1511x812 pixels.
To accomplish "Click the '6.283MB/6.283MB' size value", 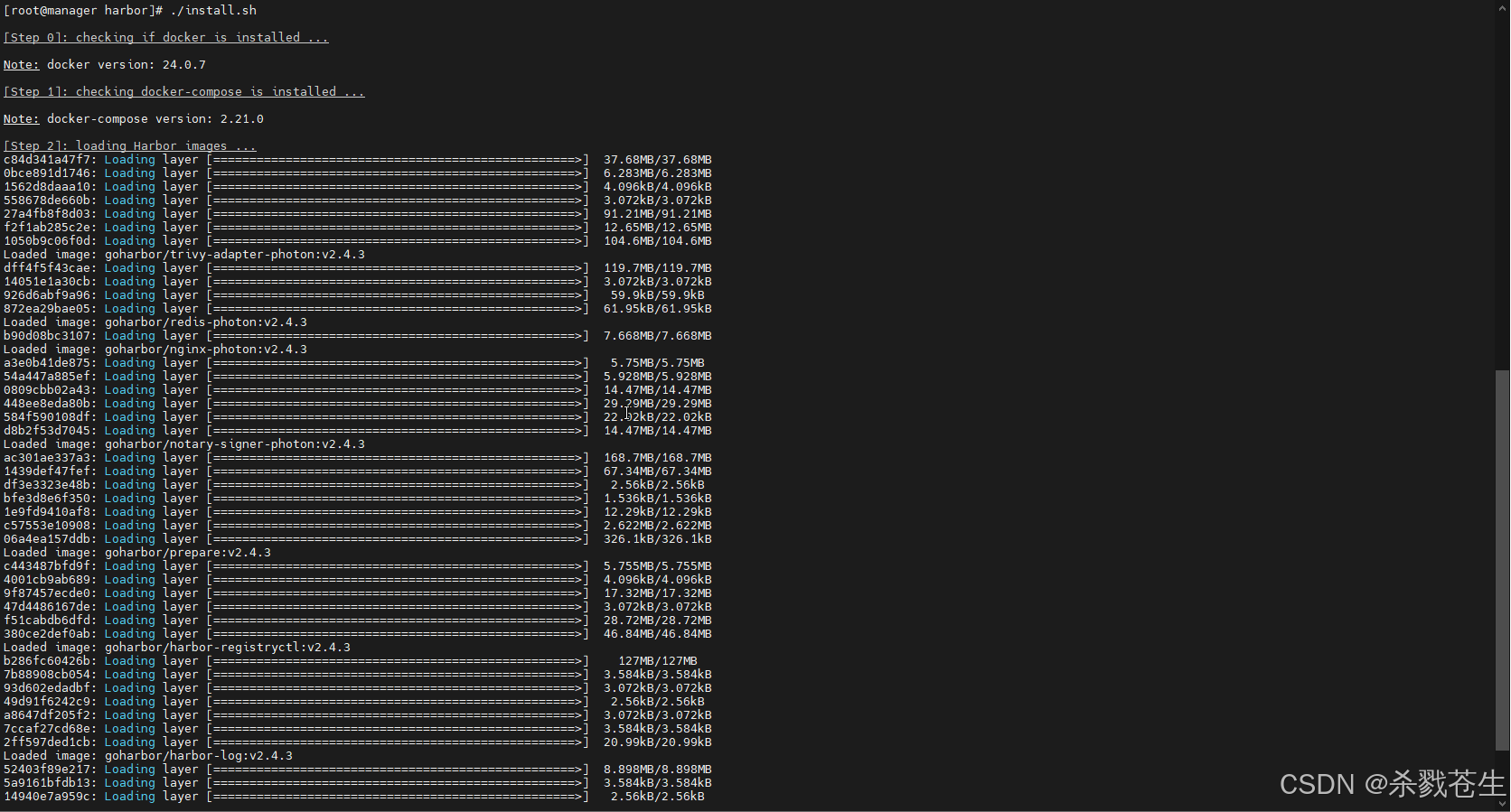I will coord(658,173).
